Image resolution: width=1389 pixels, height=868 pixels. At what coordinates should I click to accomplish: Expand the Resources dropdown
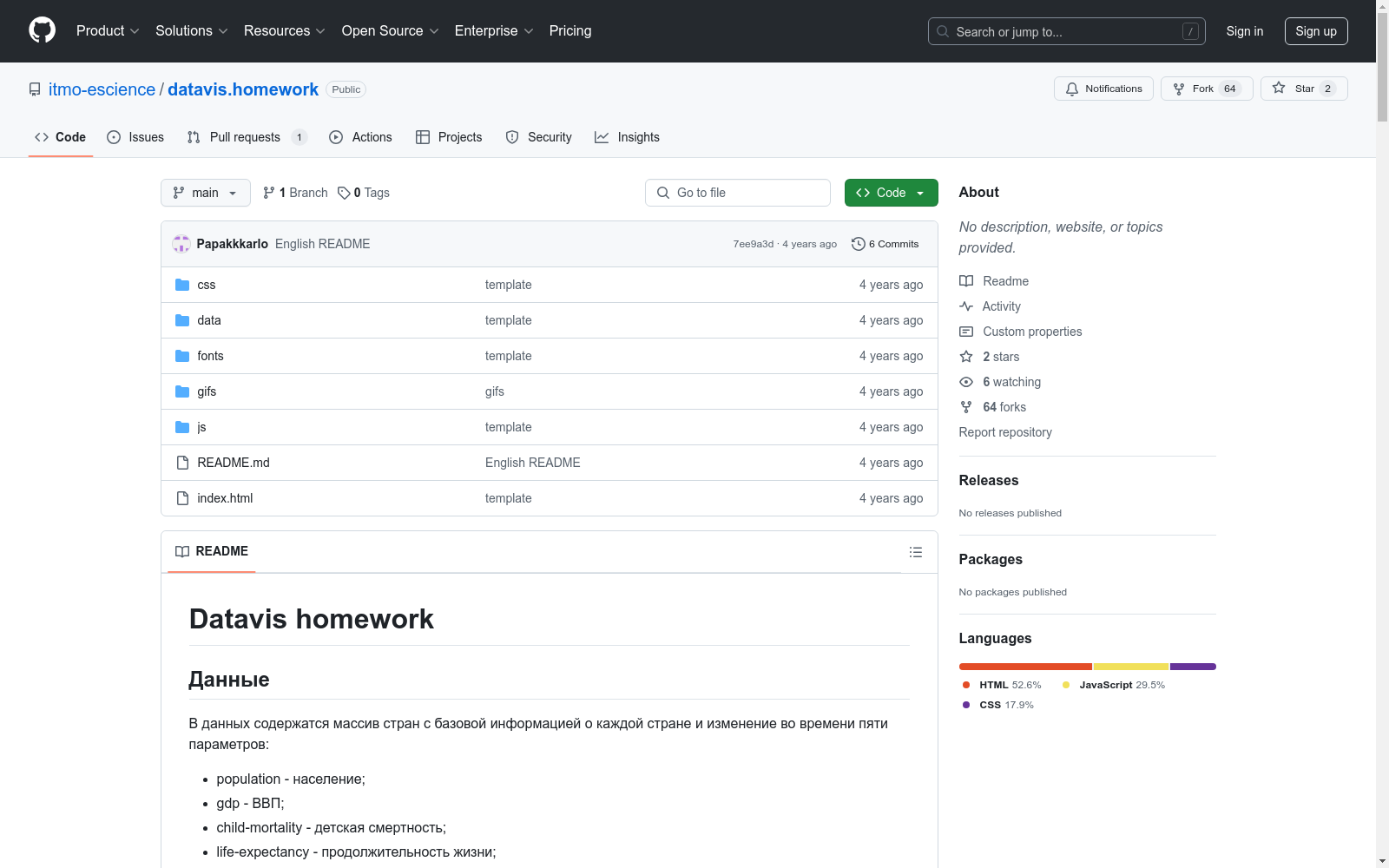pyautogui.click(x=285, y=31)
